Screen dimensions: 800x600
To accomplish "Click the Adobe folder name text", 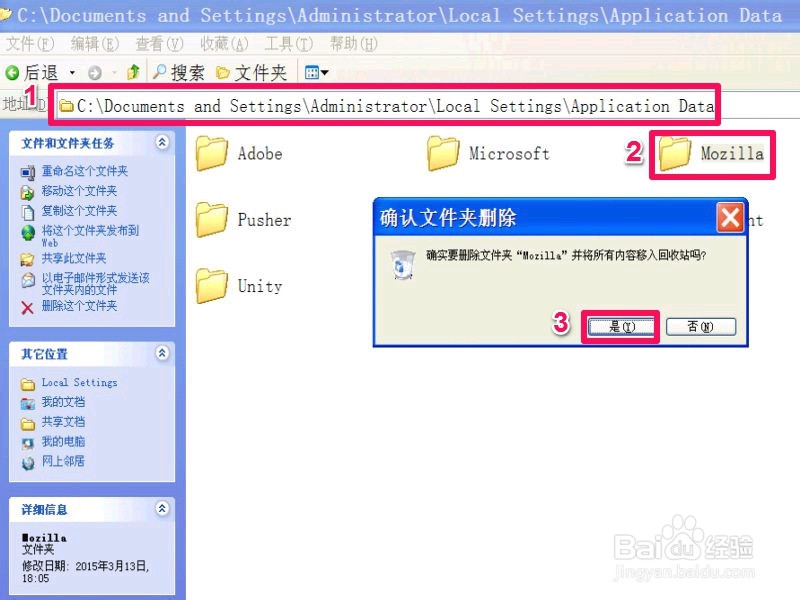I will point(260,154).
